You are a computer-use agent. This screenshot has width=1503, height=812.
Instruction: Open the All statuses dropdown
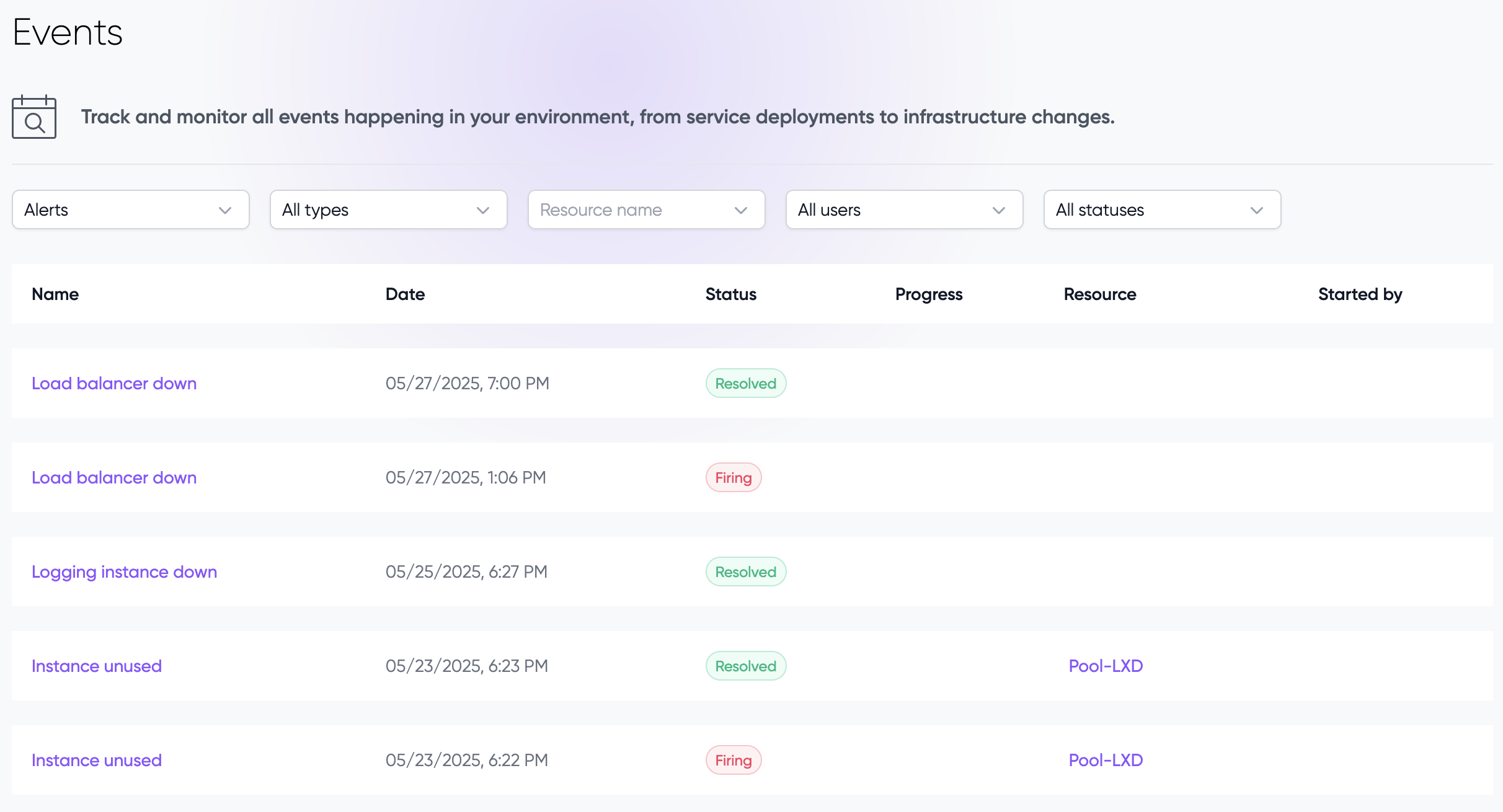point(1162,210)
